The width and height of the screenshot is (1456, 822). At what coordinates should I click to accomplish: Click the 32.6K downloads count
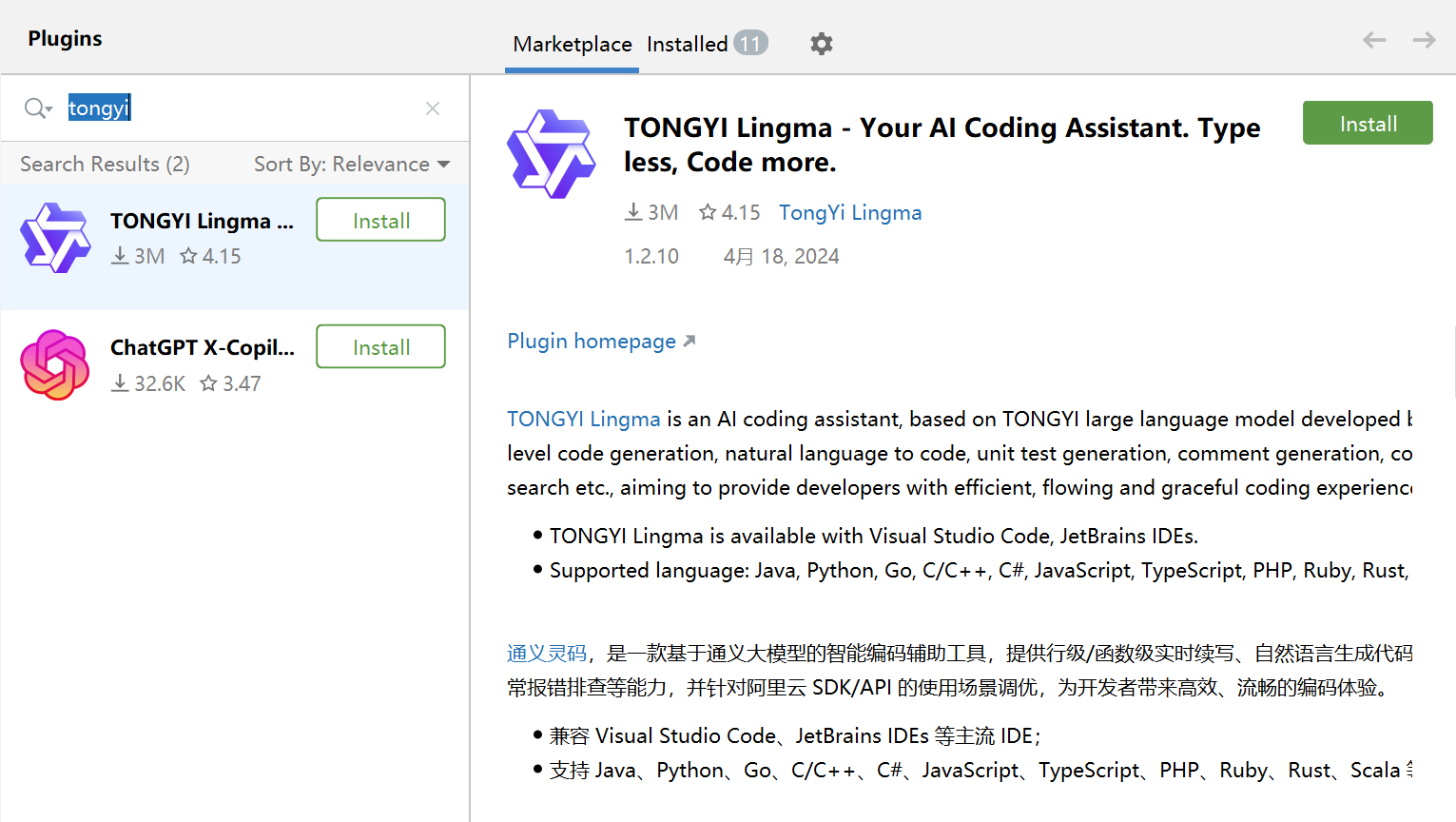[148, 384]
